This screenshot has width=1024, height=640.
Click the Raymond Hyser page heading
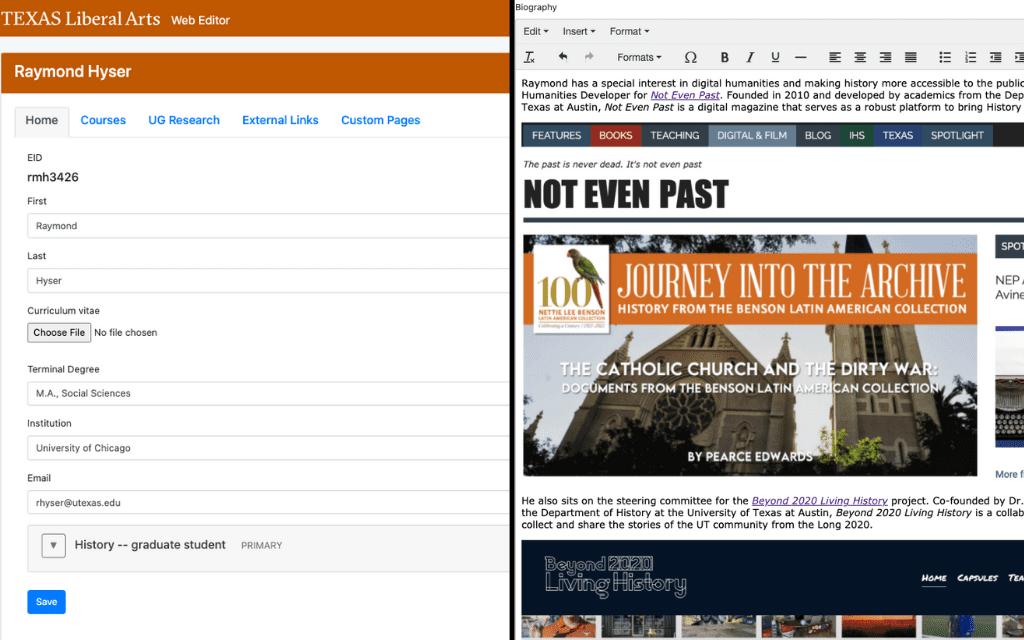point(72,72)
